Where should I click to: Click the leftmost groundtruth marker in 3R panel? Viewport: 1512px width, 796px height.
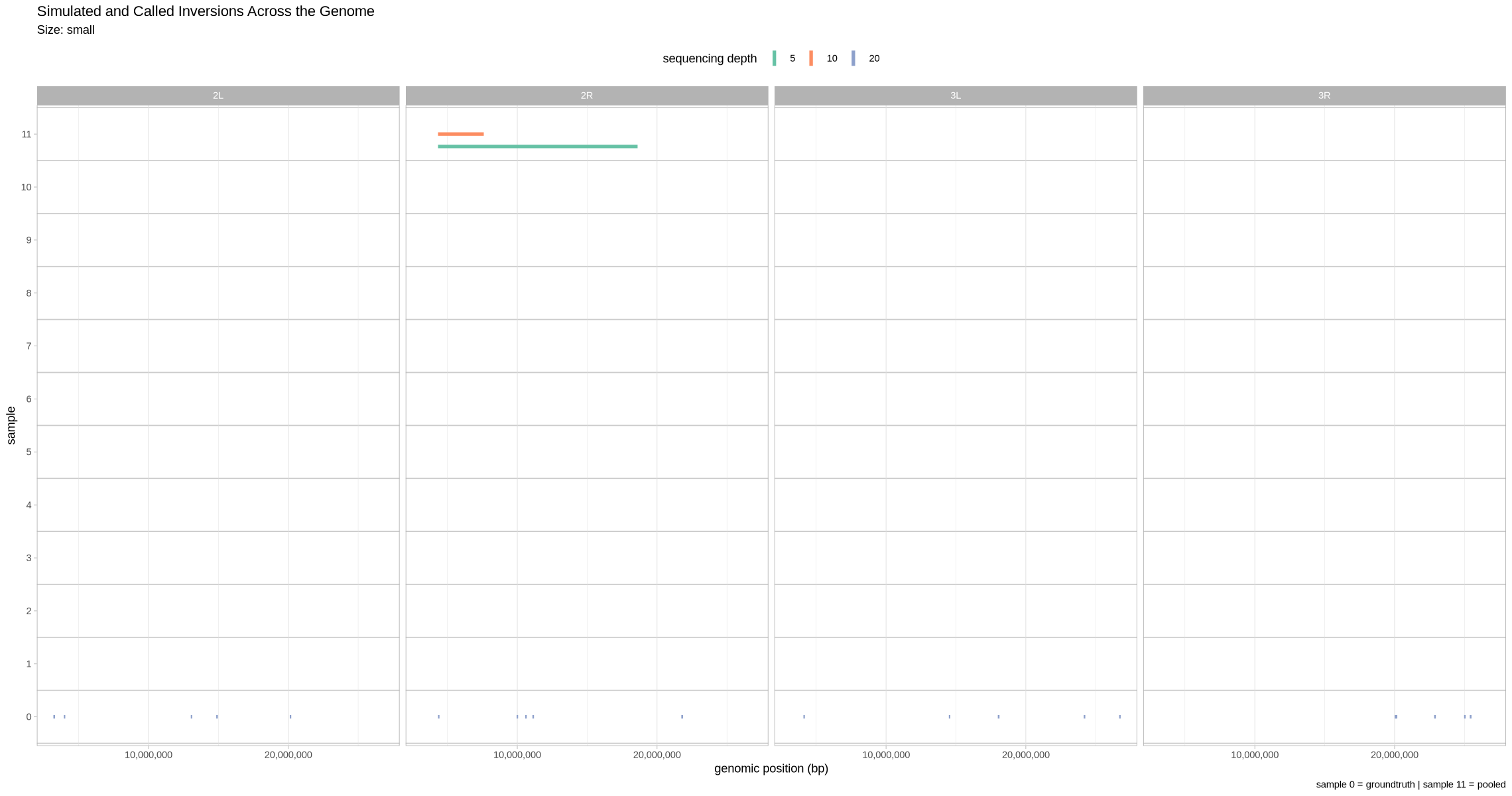pyautogui.click(x=1395, y=716)
